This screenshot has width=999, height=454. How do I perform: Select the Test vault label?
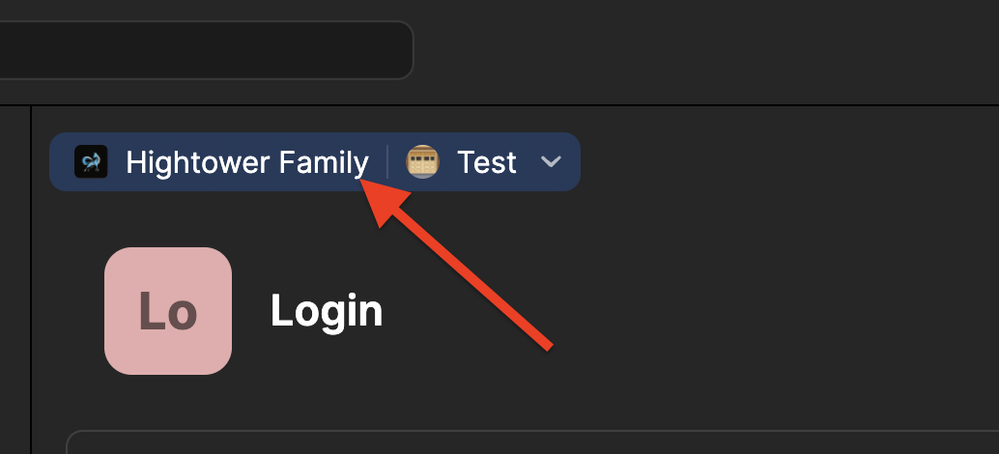pos(487,162)
